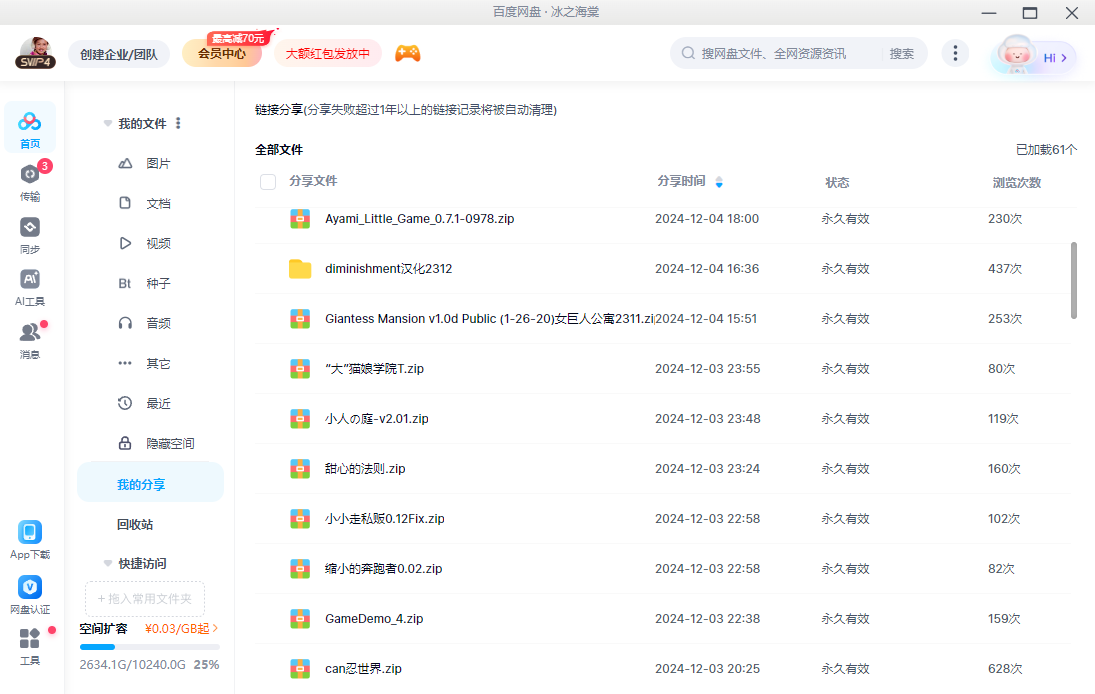
Task: Click the file list vertical scrollbar
Action: tap(1073, 280)
